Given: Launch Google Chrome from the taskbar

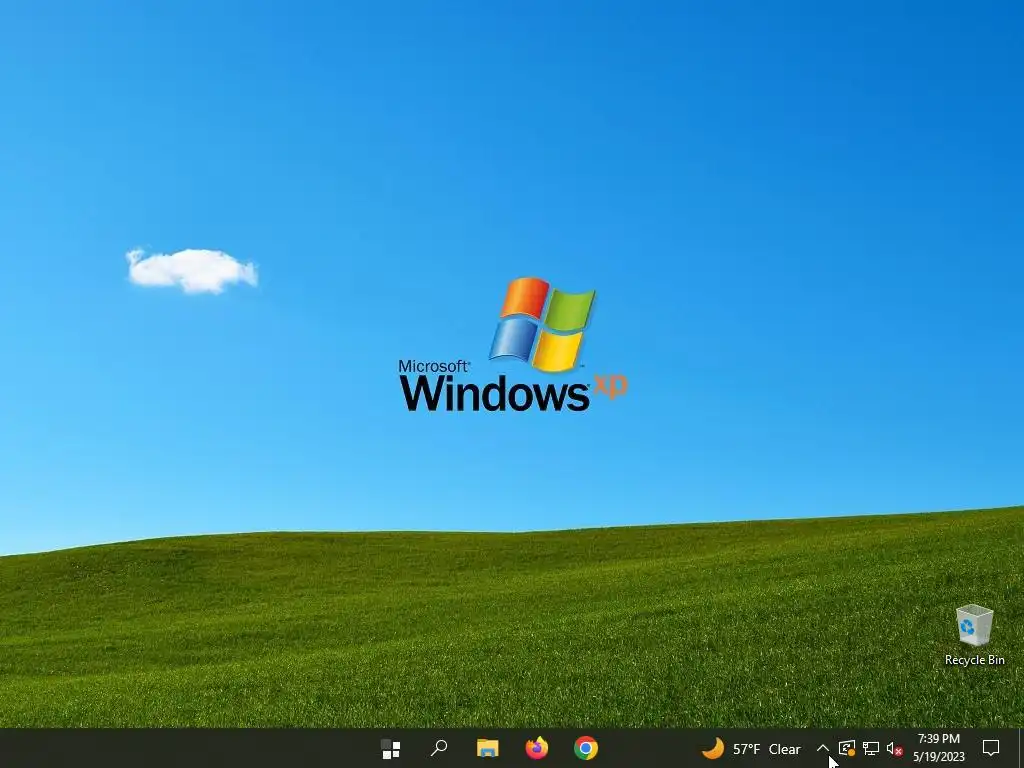Looking at the screenshot, I should [586, 748].
